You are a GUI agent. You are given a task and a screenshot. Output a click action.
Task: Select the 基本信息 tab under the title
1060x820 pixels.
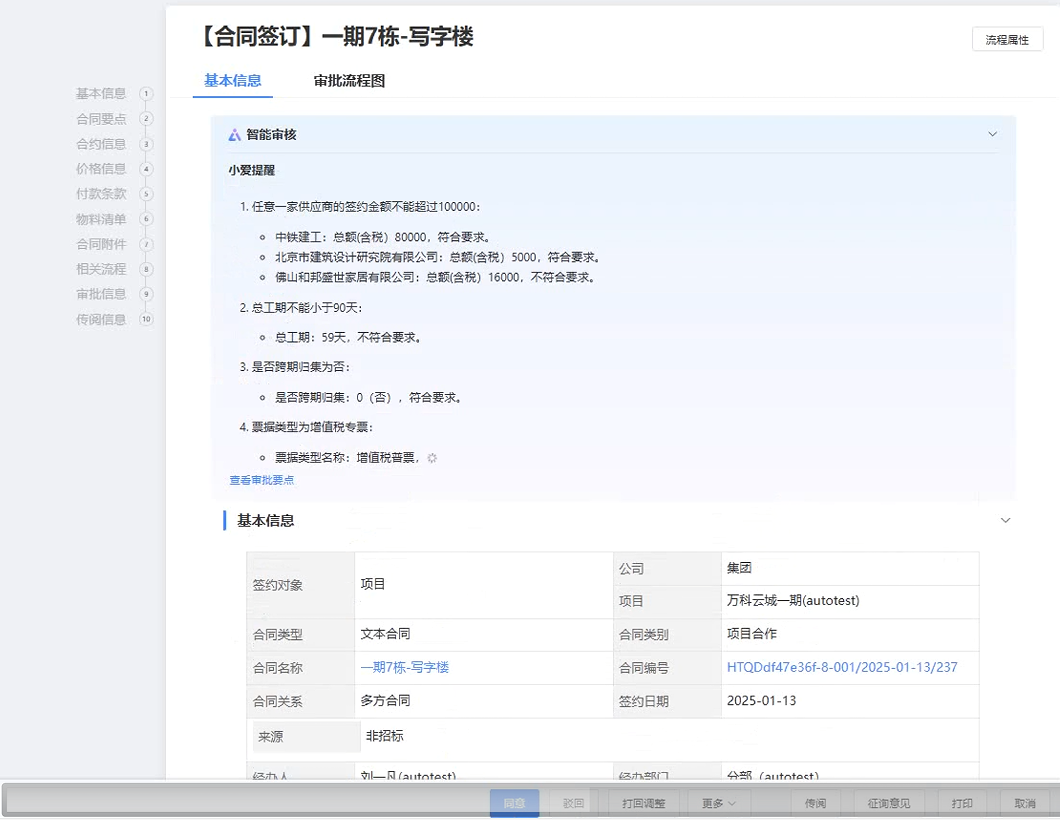[x=233, y=81]
